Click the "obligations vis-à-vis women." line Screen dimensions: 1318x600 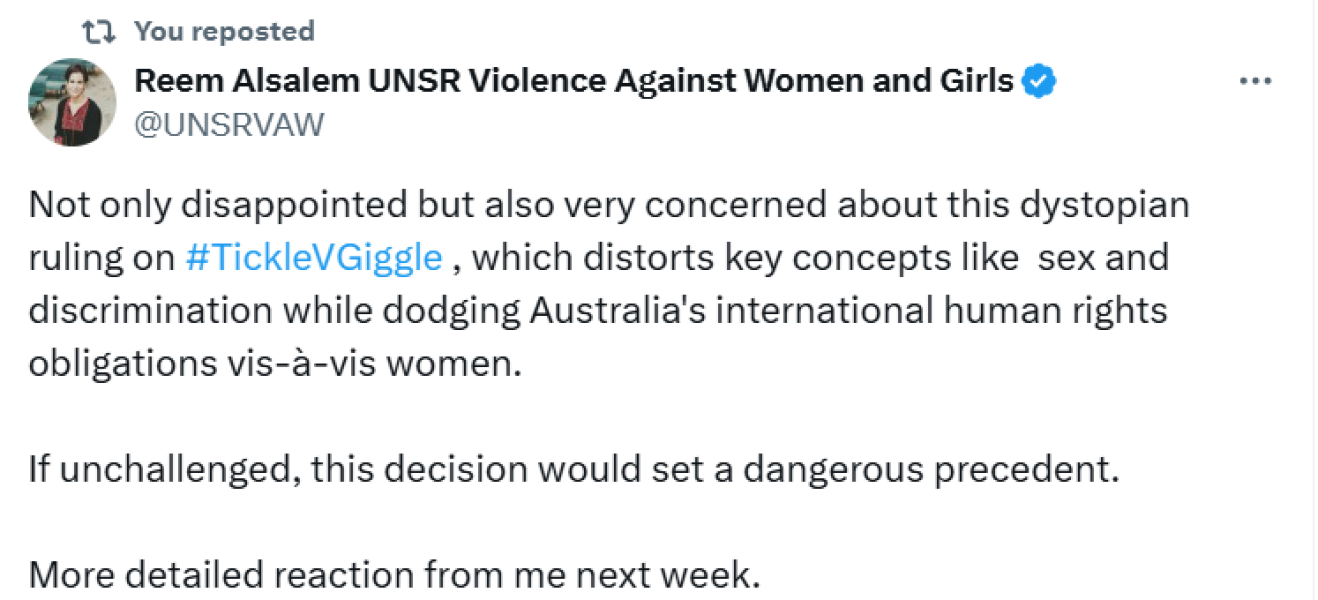(x=275, y=362)
